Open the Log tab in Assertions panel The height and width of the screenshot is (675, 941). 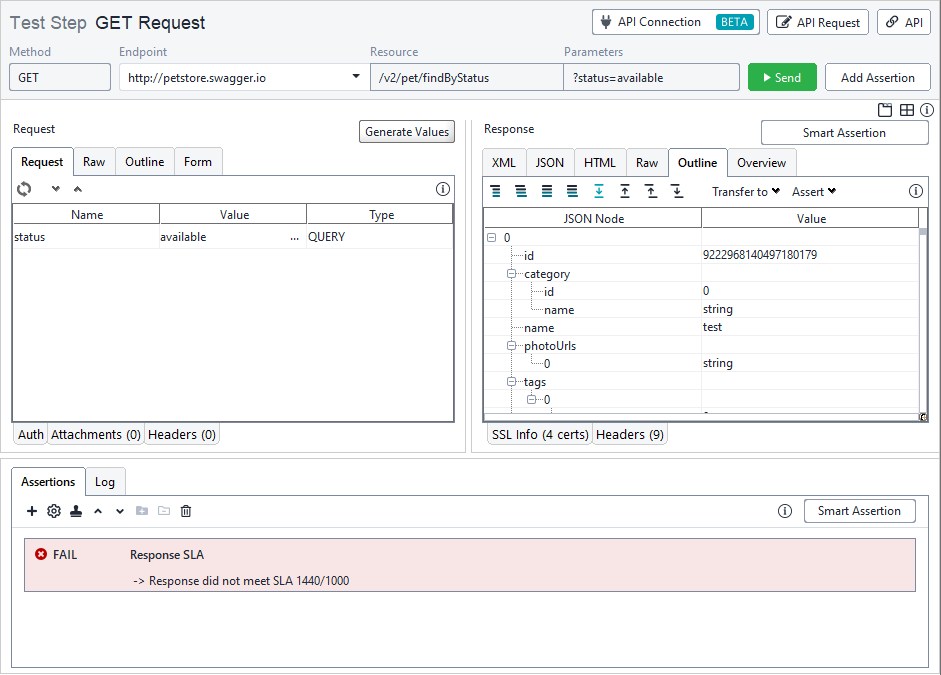tap(105, 481)
